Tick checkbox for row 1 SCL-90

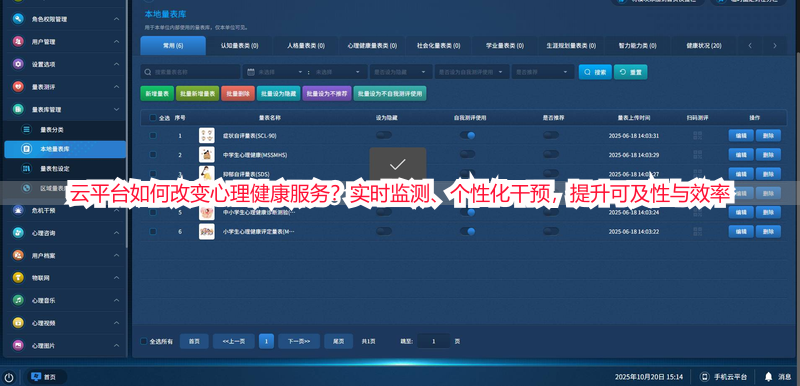(x=153, y=136)
